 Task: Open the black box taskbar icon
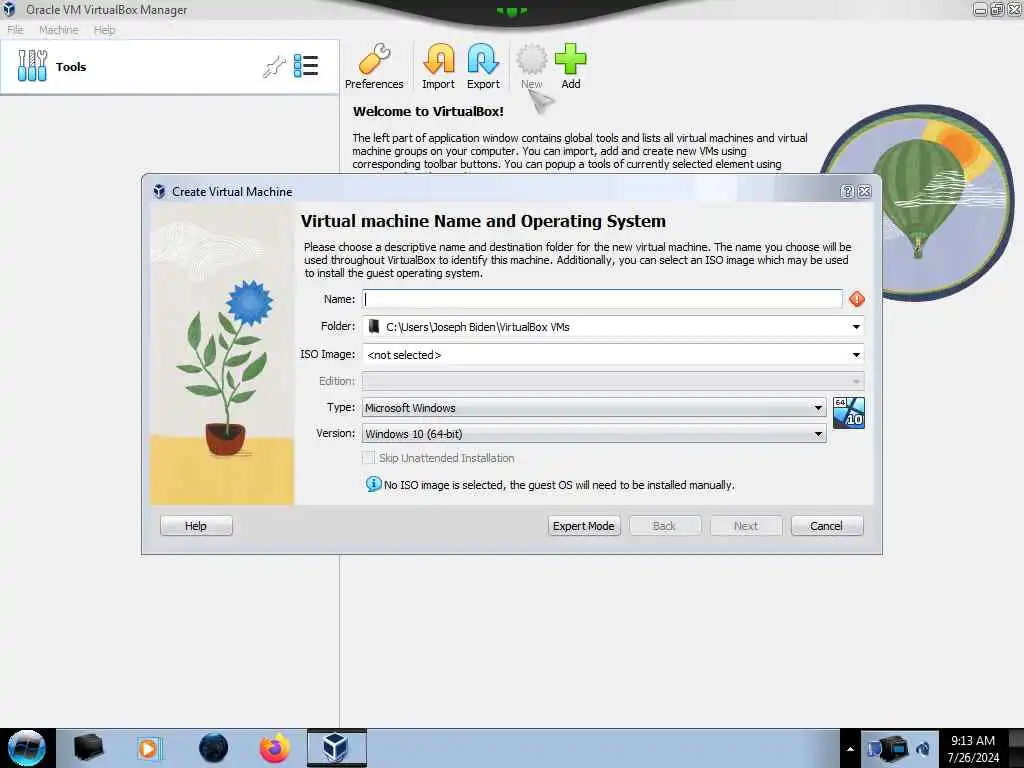tap(88, 748)
